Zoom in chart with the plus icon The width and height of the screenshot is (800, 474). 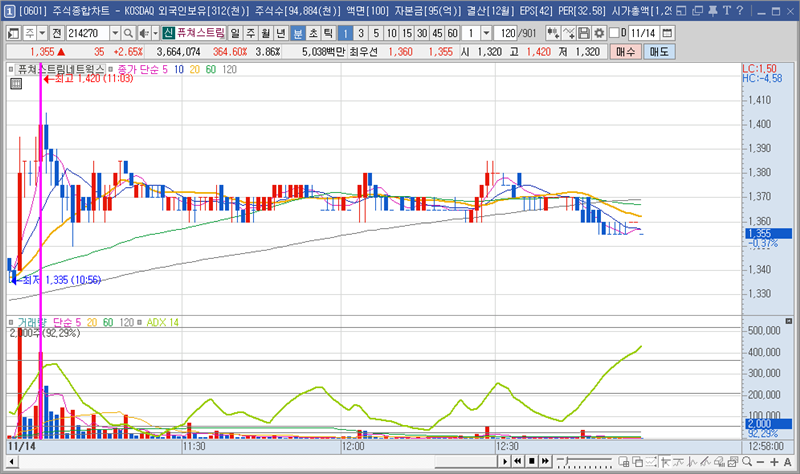pyautogui.click(x=775, y=463)
